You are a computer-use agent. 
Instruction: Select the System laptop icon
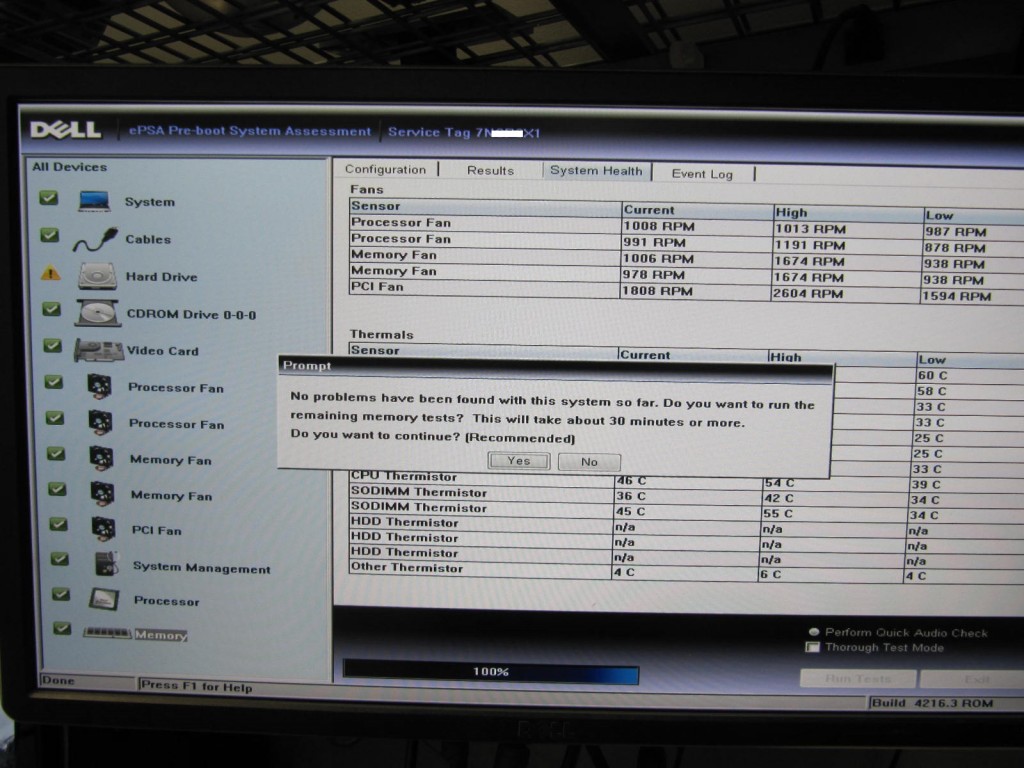pyautogui.click(x=94, y=201)
